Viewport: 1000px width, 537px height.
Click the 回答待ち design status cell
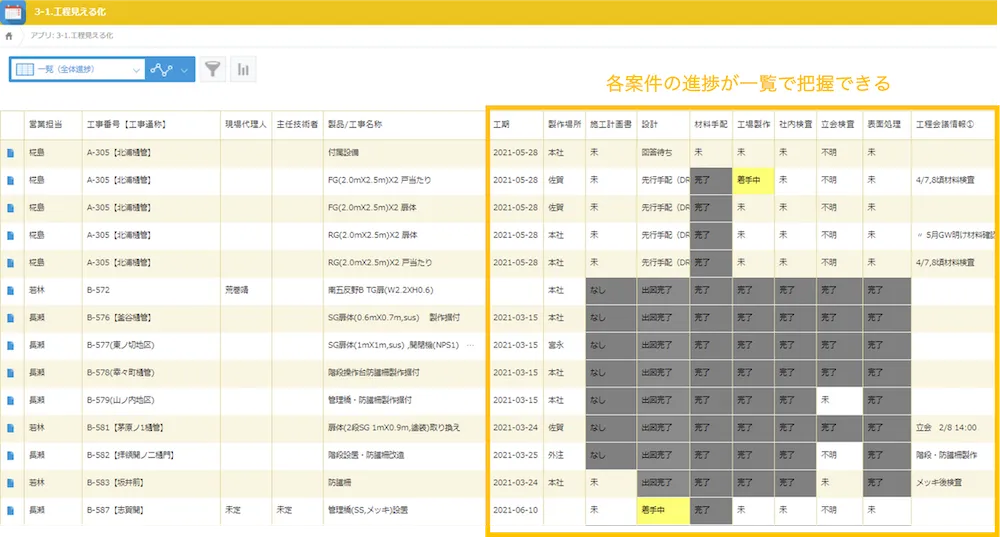pyautogui.click(x=658, y=152)
